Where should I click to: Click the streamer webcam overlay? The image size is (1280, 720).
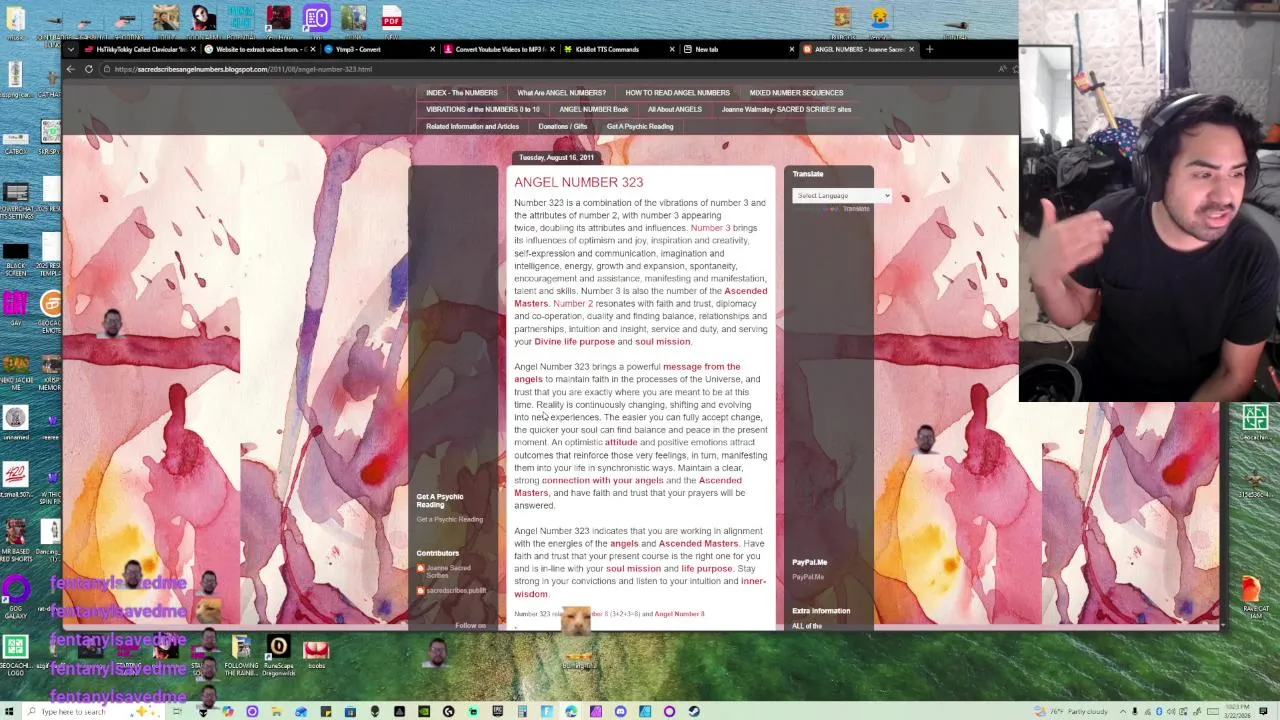pyautogui.click(x=1149, y=200)
